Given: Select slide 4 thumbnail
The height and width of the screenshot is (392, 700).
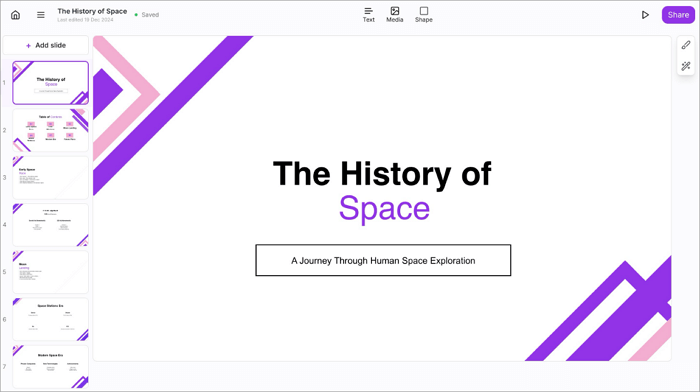Looking at the screenshot, I should tap(50, 225).
